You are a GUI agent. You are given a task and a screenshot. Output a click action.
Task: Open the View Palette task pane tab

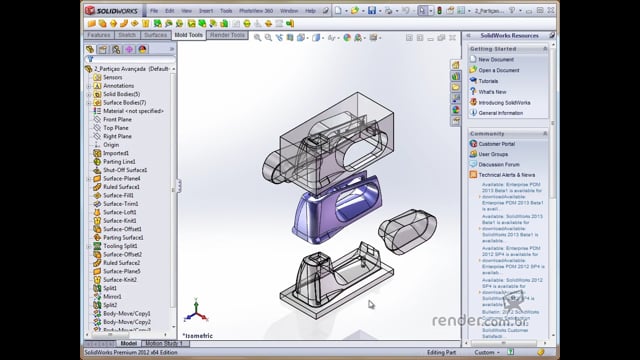tap(456, 98)
